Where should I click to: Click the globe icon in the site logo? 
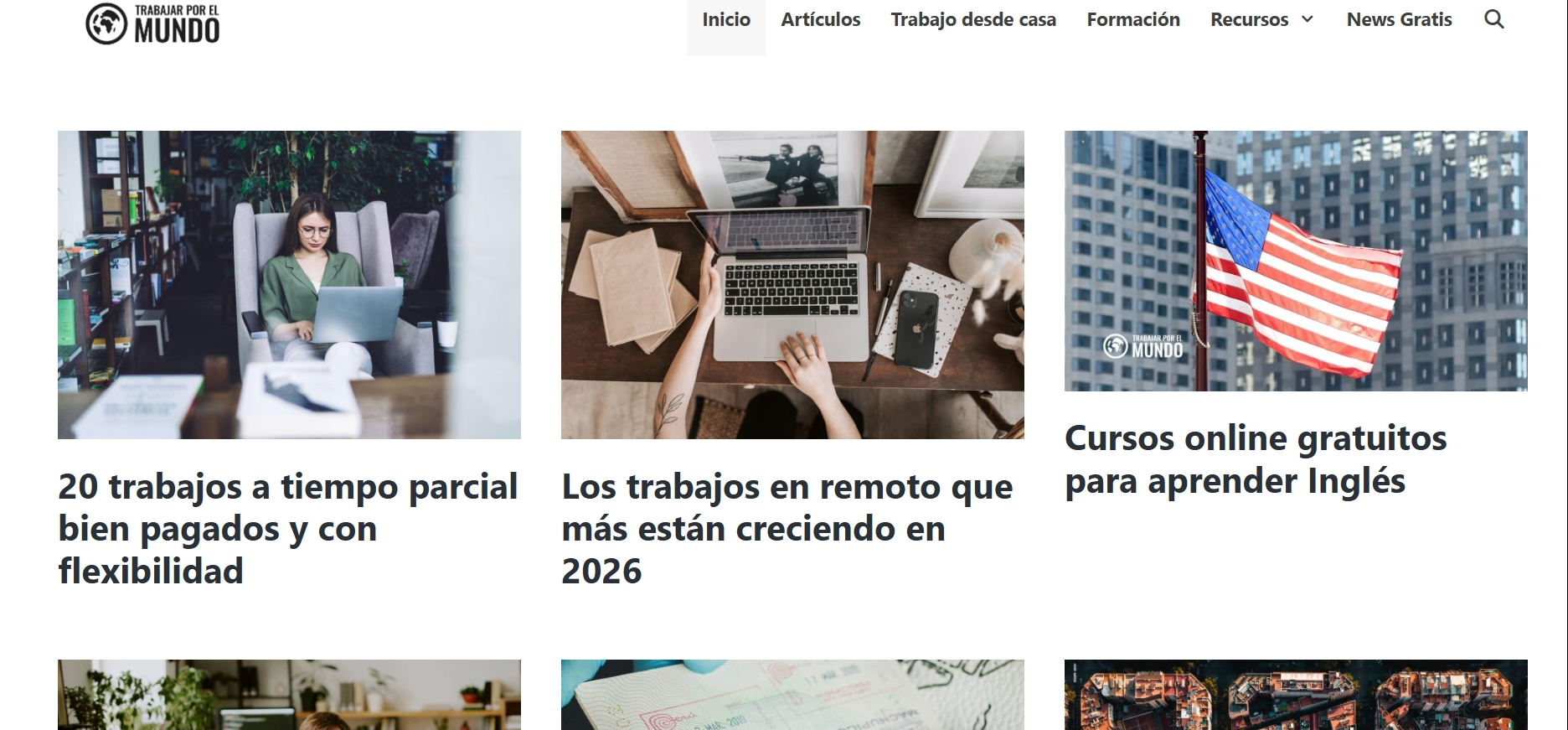[x=106, y=23]
